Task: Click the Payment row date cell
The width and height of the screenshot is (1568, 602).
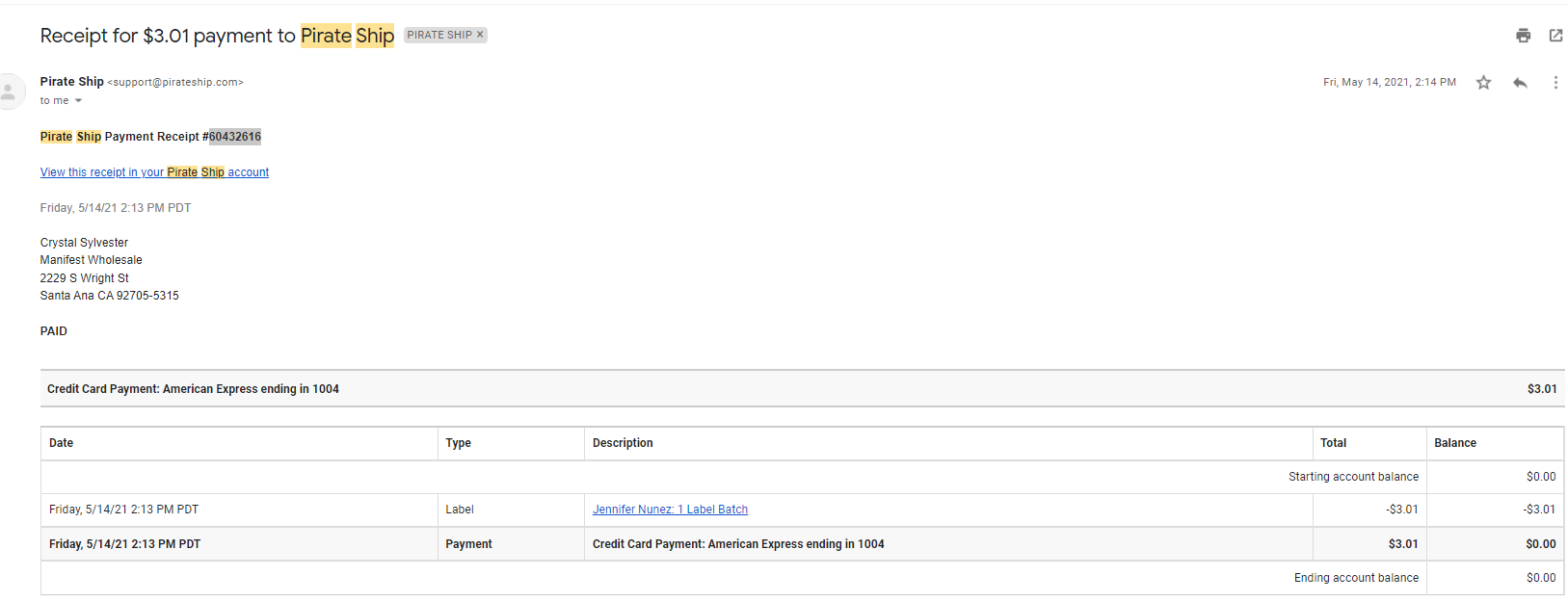Action: (x=239, y=544)
